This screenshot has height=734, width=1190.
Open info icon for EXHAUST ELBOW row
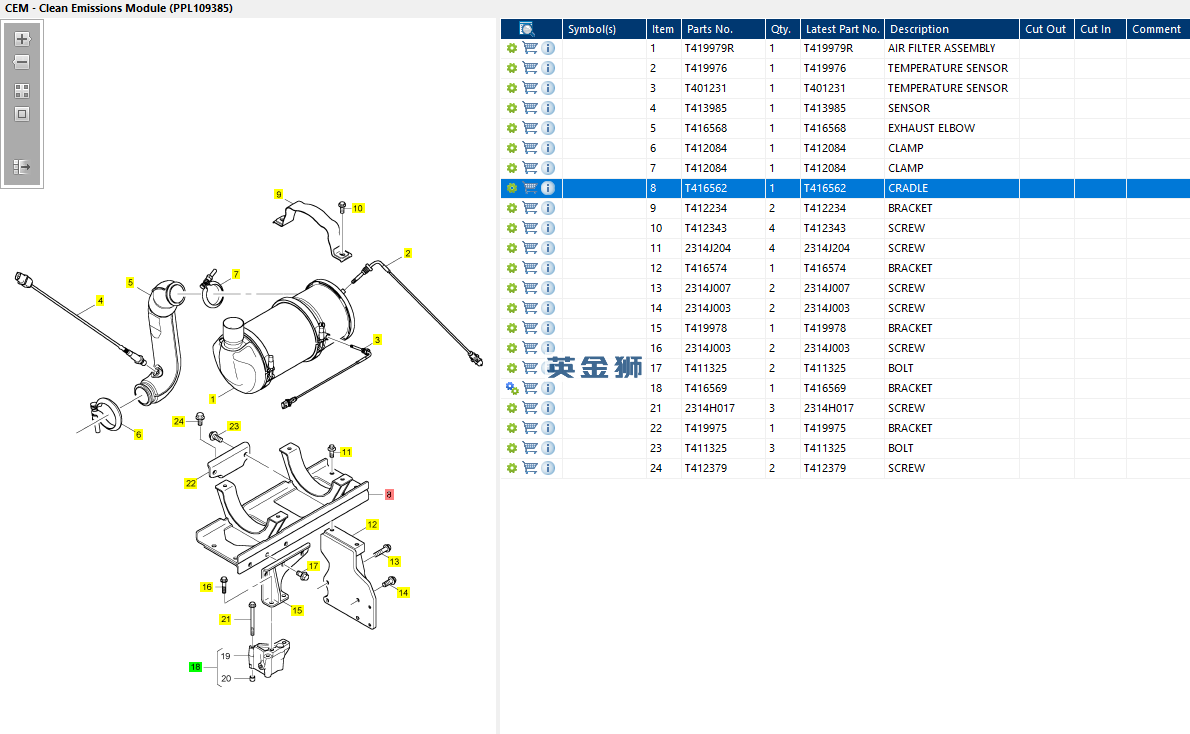548,128
